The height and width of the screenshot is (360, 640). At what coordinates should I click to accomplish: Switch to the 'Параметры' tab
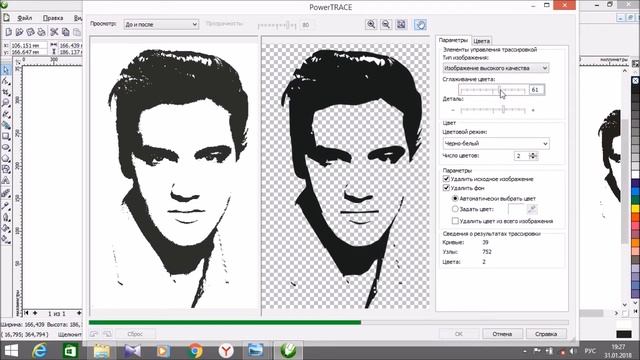[453, 40]
